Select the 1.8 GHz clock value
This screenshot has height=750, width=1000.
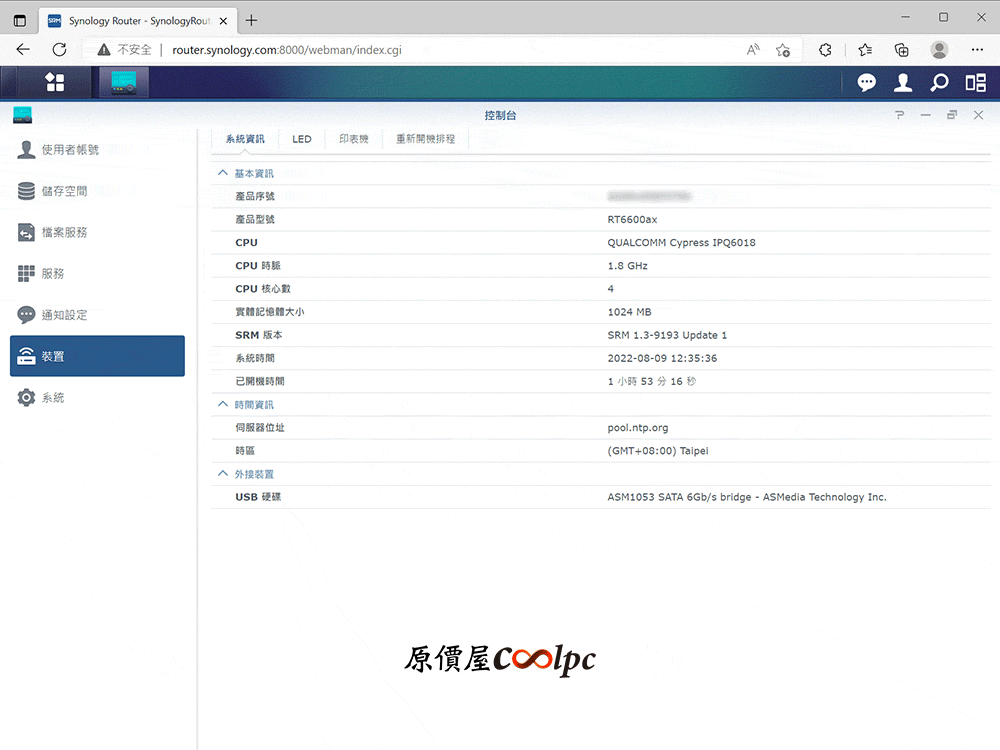(x=628, y=265)
